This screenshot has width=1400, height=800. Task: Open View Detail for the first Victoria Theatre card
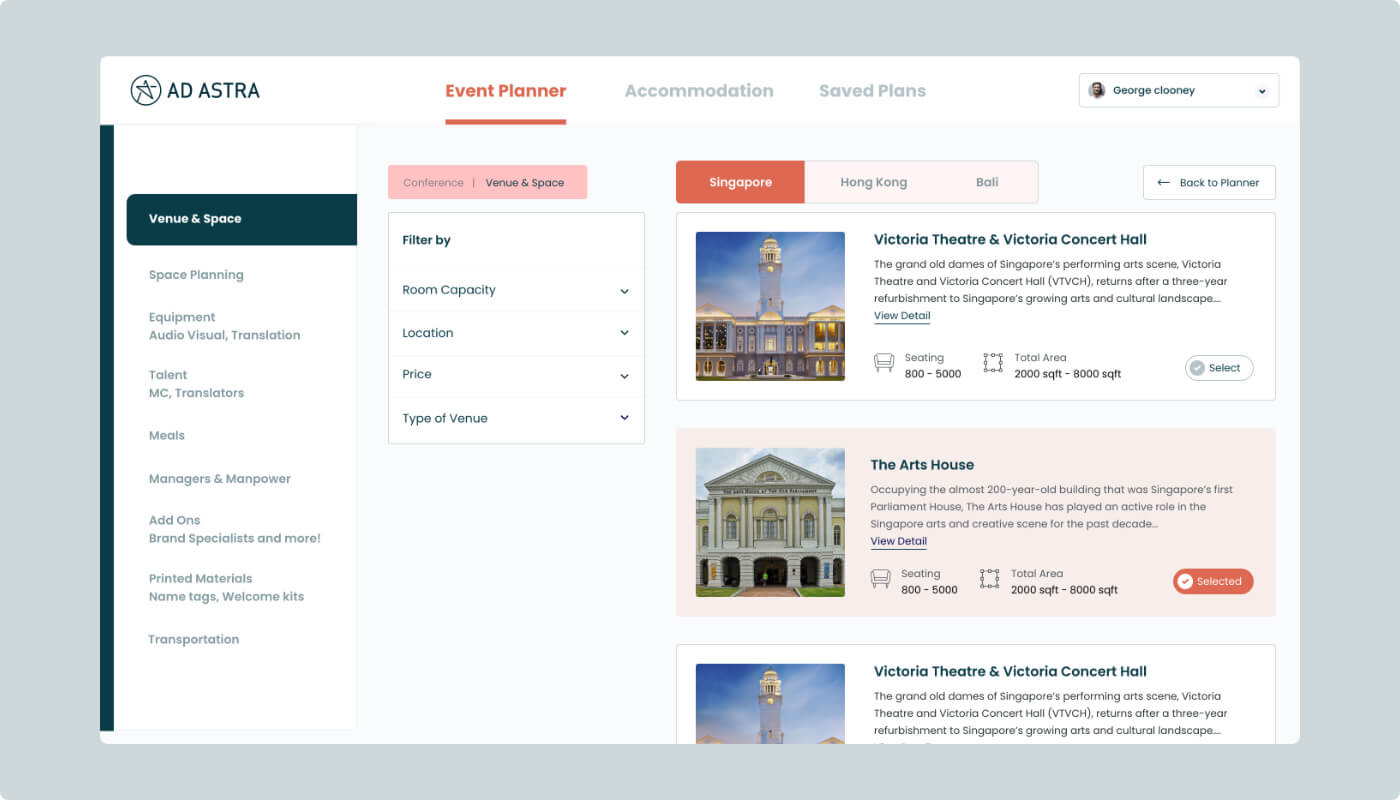click(x=902, y=316)
